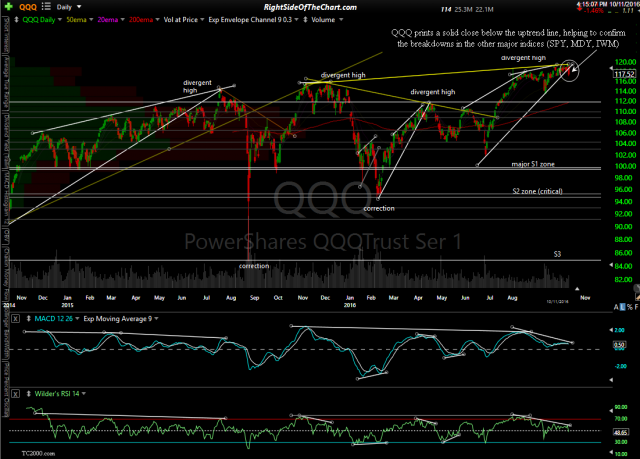Open the Exp Moving Average 9 dropdown
Image resolution: width=640 pixels, height=459 pixels.
pyautogui.click(x=156, y=319)
